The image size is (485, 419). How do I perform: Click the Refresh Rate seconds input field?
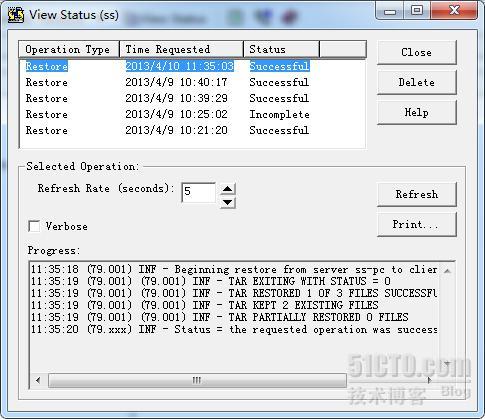(x=198, y=192)
